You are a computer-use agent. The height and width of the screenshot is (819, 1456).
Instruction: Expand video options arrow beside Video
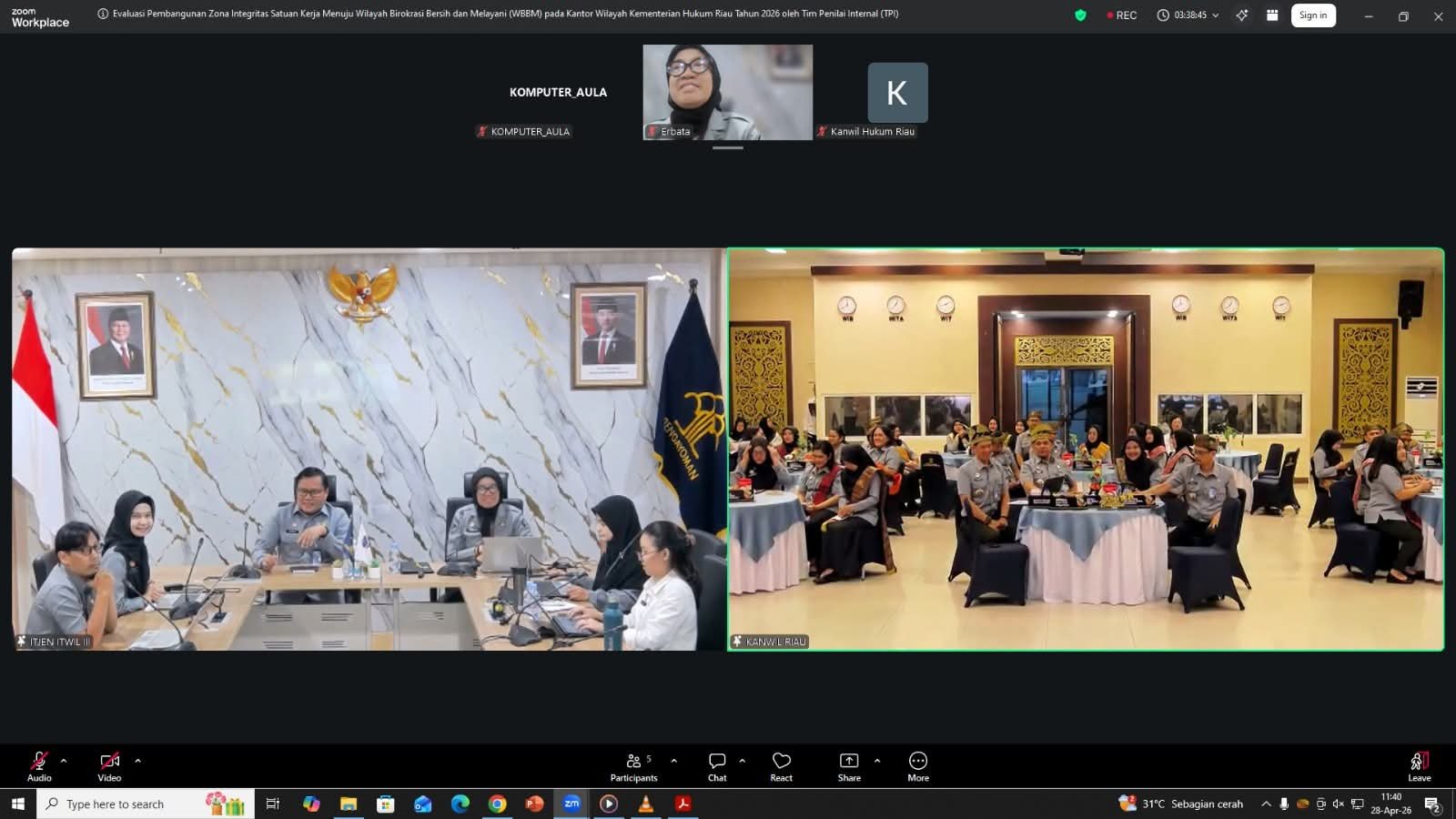pyautogui.click(x=137, y=761)
